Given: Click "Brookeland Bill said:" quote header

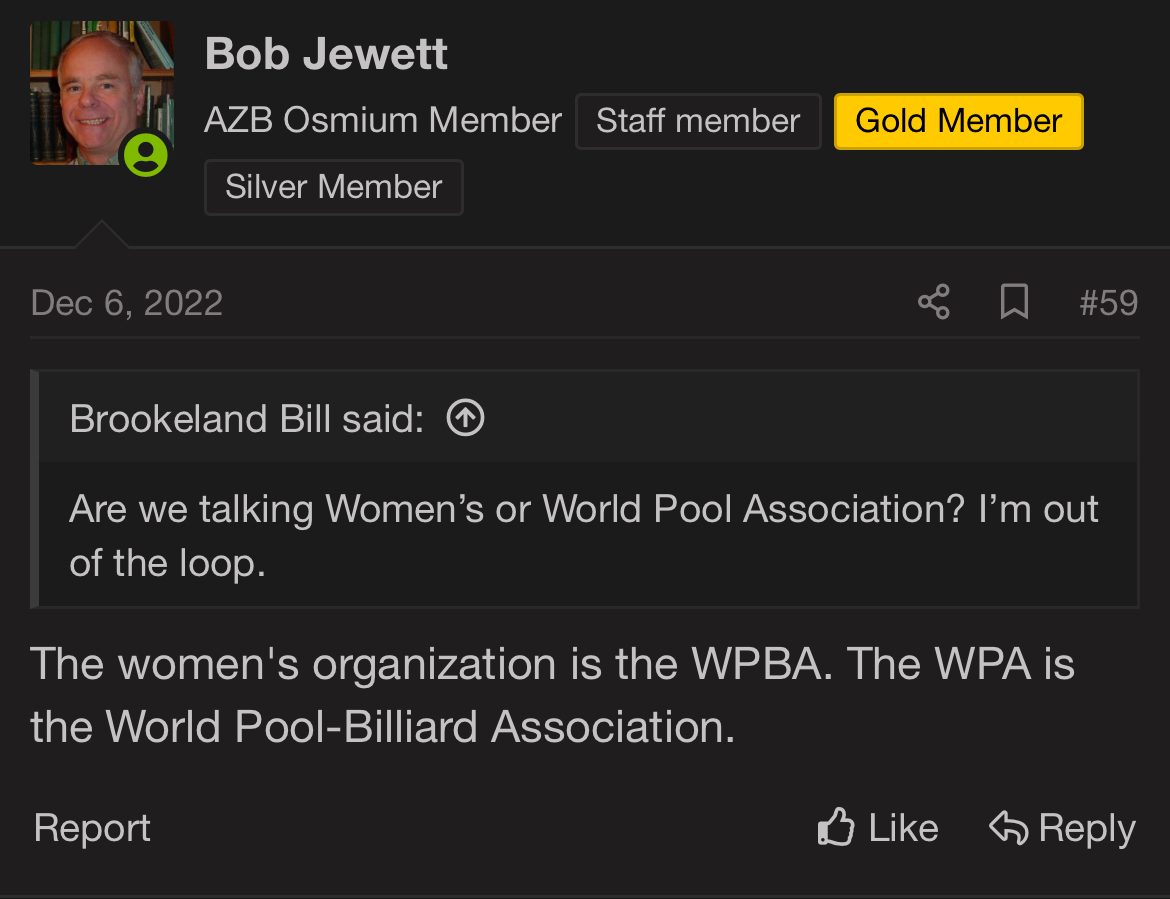Looking at the screenshot, I should pyautogui.click(x=247, y=419).
